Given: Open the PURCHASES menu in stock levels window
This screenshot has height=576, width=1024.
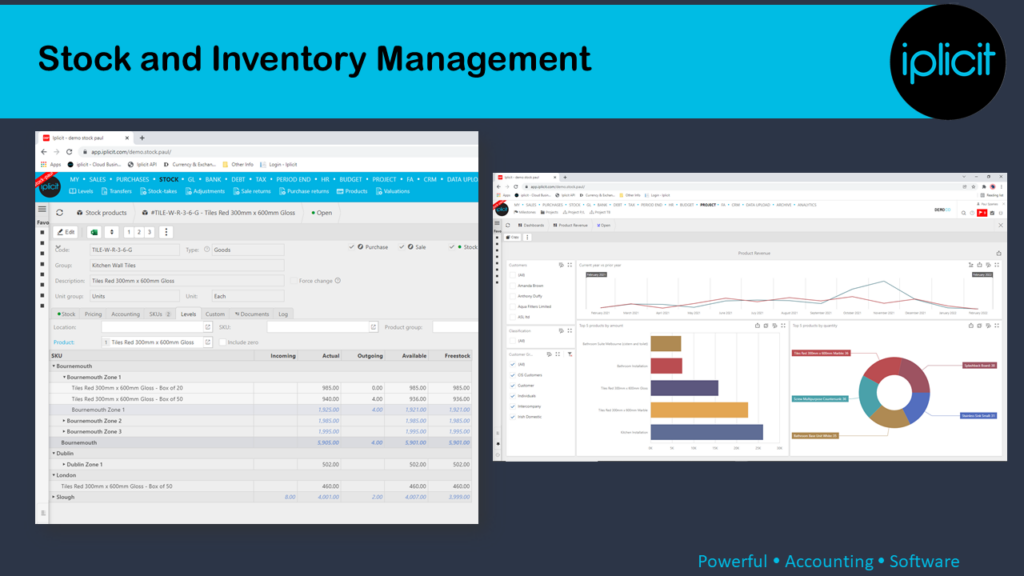Looking at the screenshot, I should (133, 180).
